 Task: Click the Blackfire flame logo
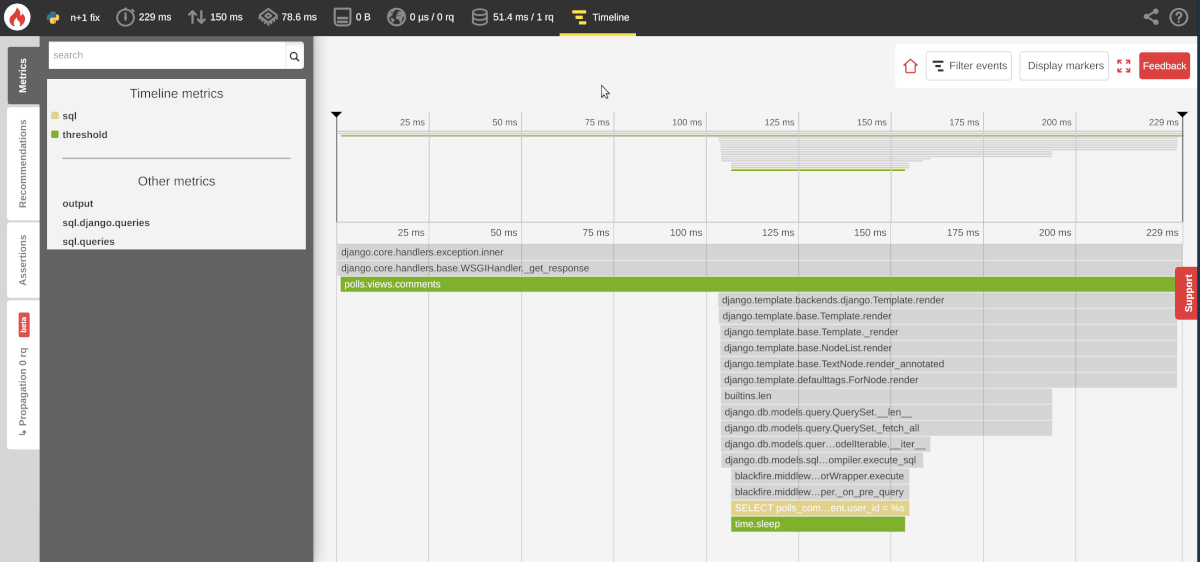tap(18, 17)
